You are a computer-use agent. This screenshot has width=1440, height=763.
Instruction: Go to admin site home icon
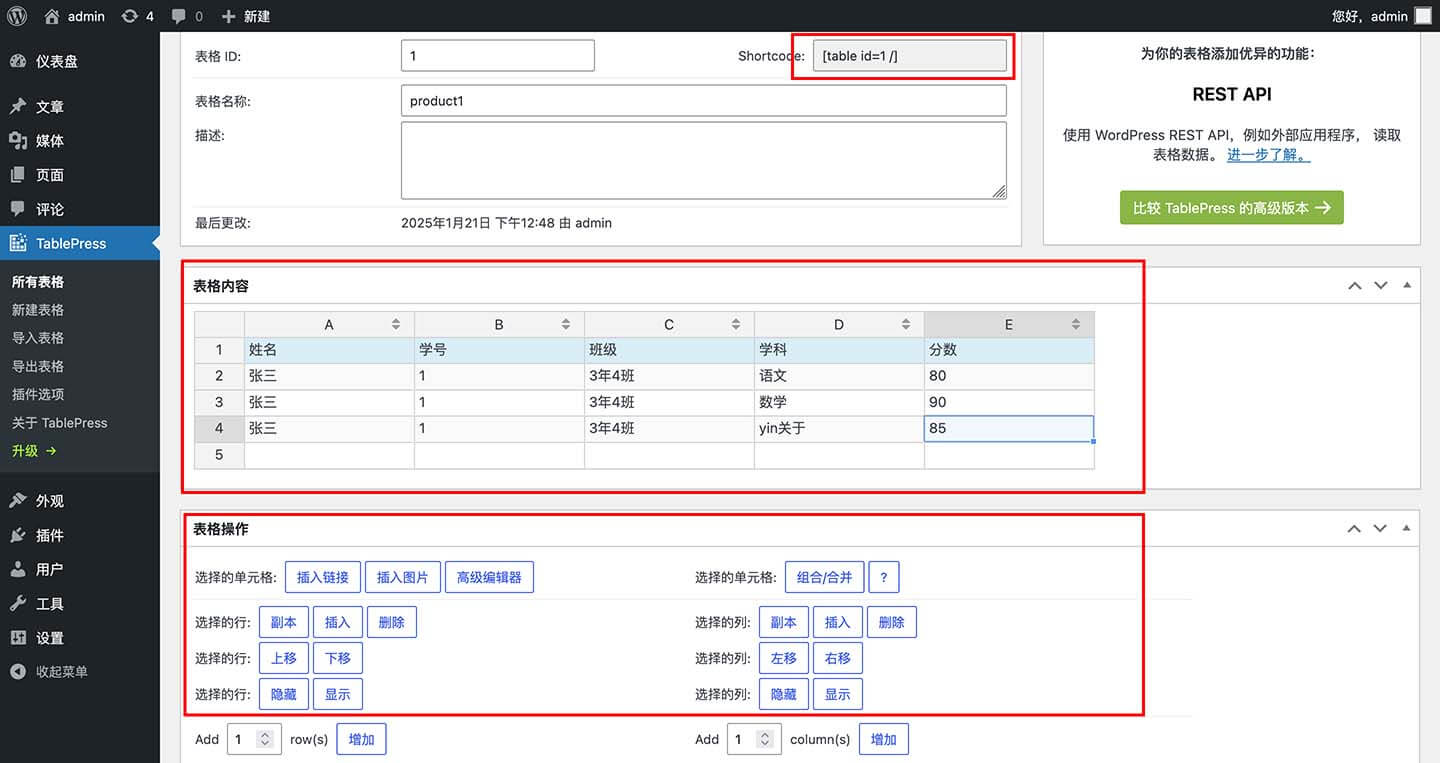tap(52, 16)
